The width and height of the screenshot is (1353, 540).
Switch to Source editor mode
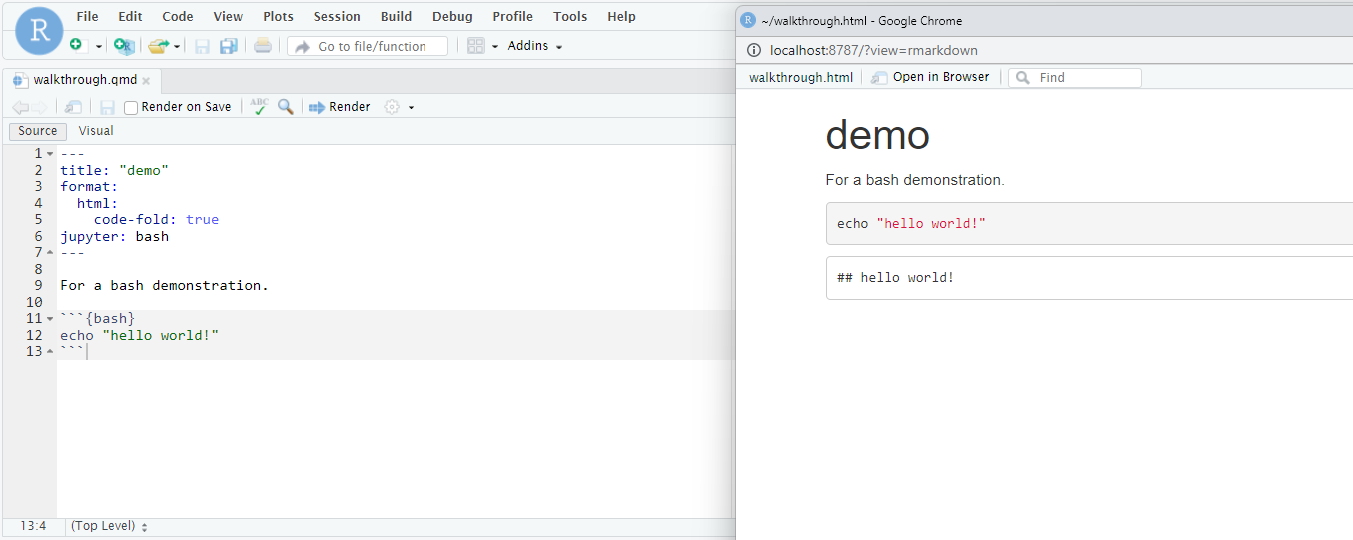pyautogui.click(x=38, y=131)
